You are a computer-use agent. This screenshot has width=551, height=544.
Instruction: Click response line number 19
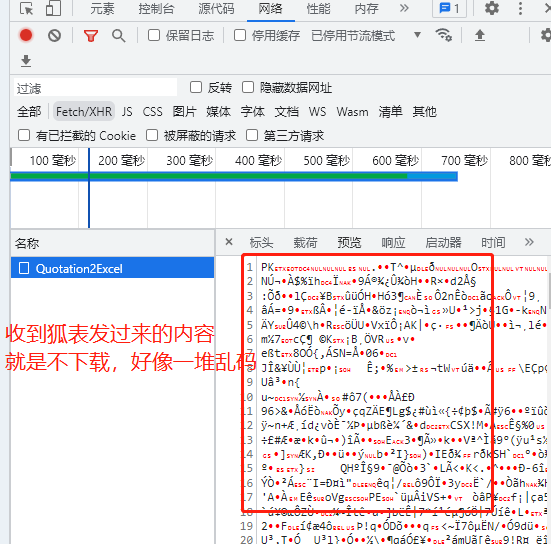coord(247,526)
